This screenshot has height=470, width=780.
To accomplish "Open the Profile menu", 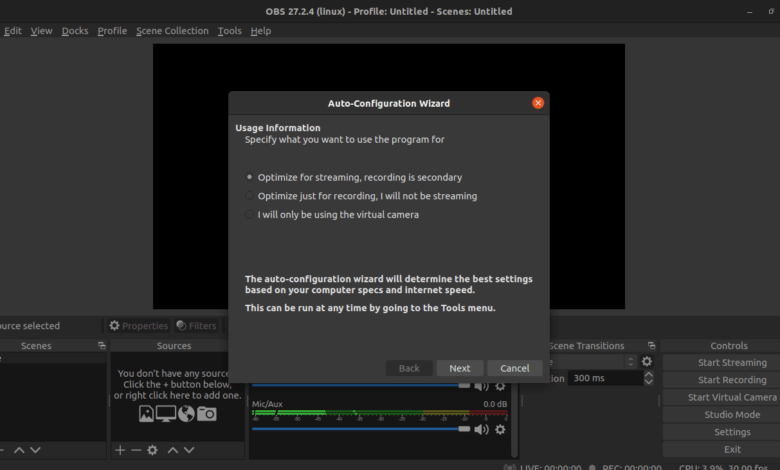I will pyautogui.click(x=112, y=31).
